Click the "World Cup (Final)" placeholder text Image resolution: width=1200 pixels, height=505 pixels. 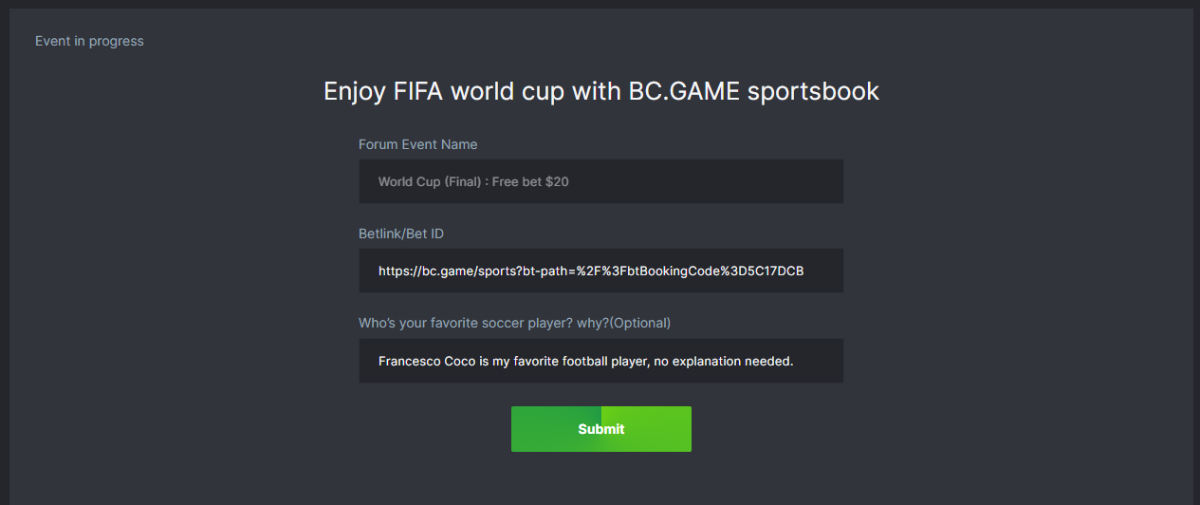(x=429, y=182)
